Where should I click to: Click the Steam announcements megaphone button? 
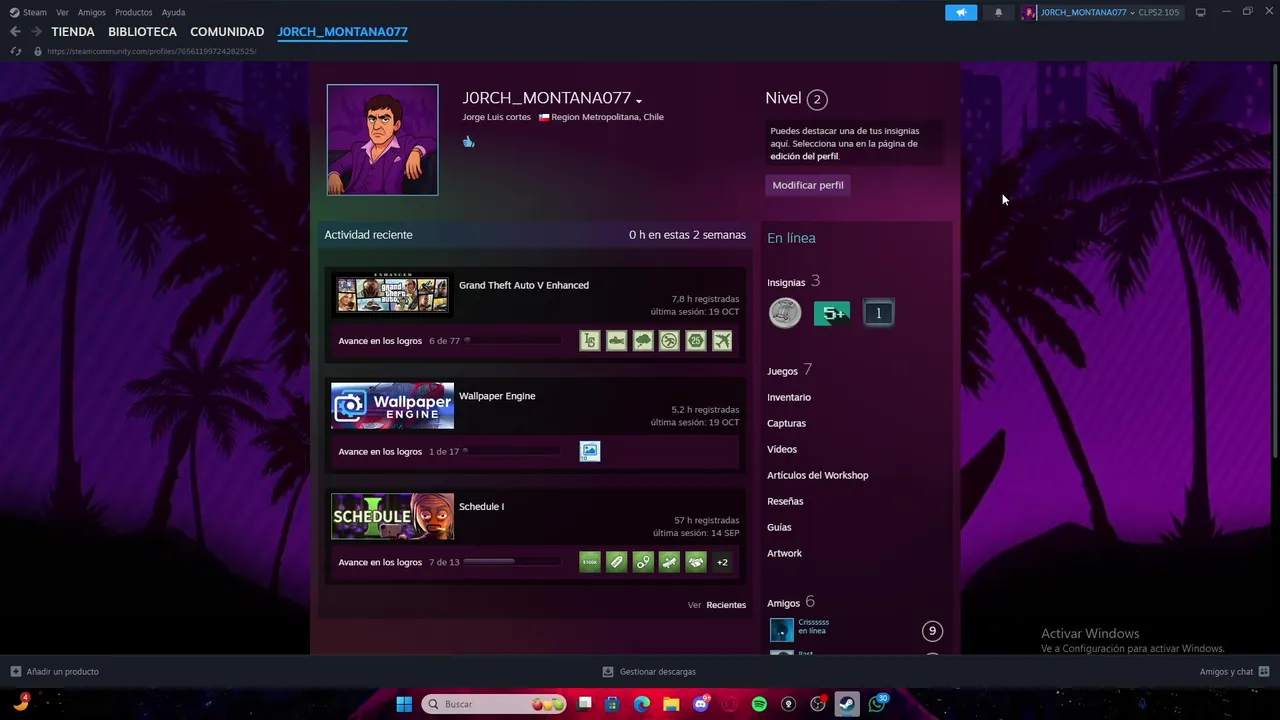coord(961,12)
